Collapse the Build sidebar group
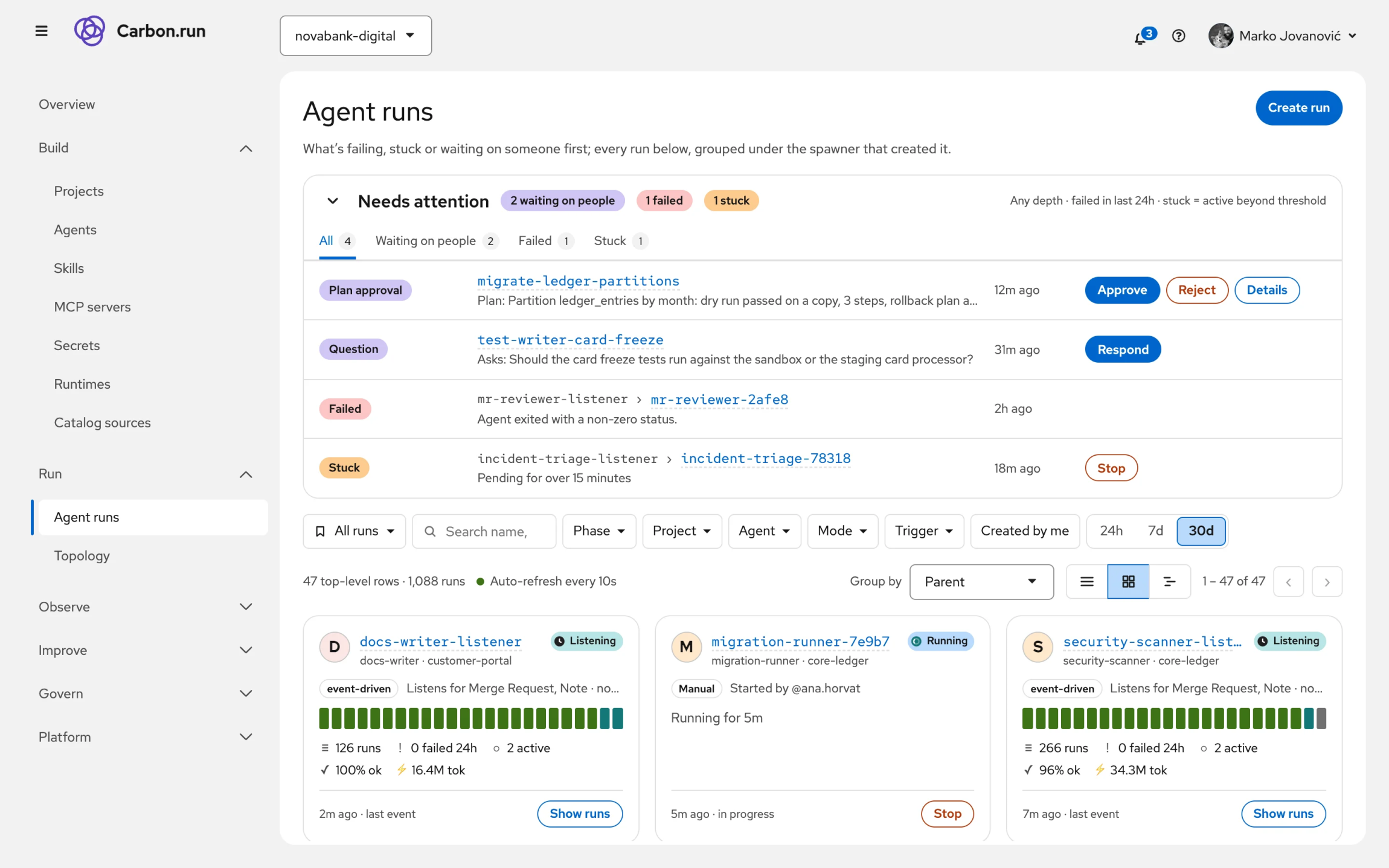Image resolution: width=1389 pixels, height=868 pixels. (145, 148)
